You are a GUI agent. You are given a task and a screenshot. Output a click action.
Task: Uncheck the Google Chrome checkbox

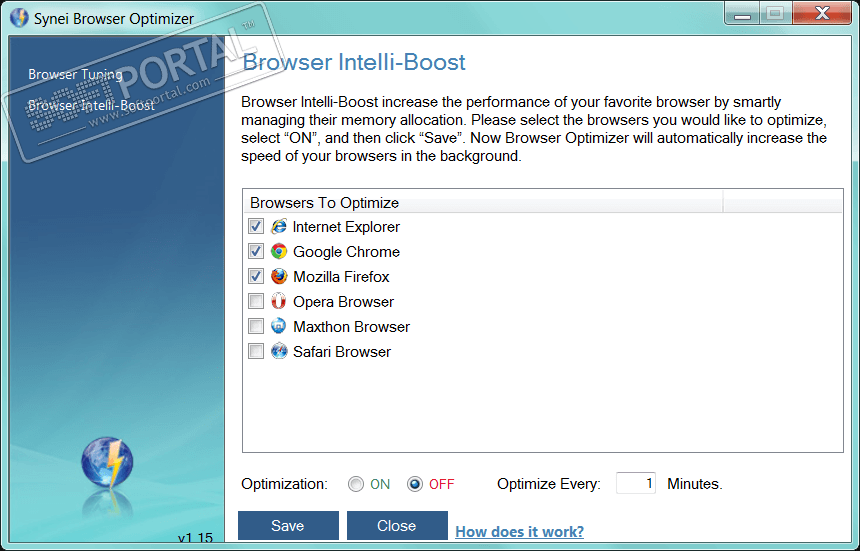[x=256, y=252]
